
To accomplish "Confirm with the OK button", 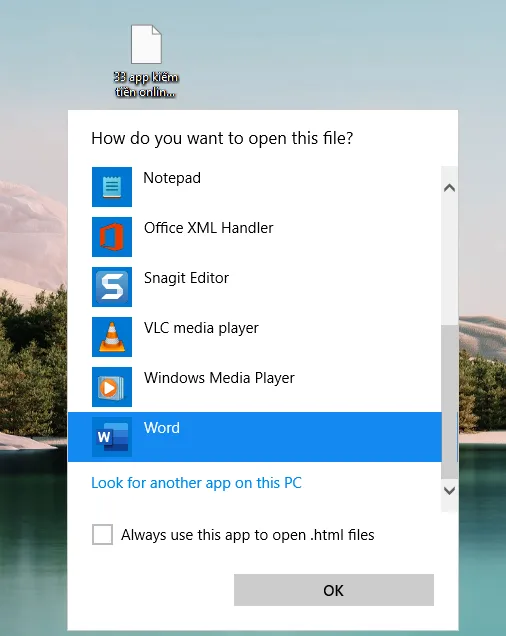I will (x=334, y=590).
